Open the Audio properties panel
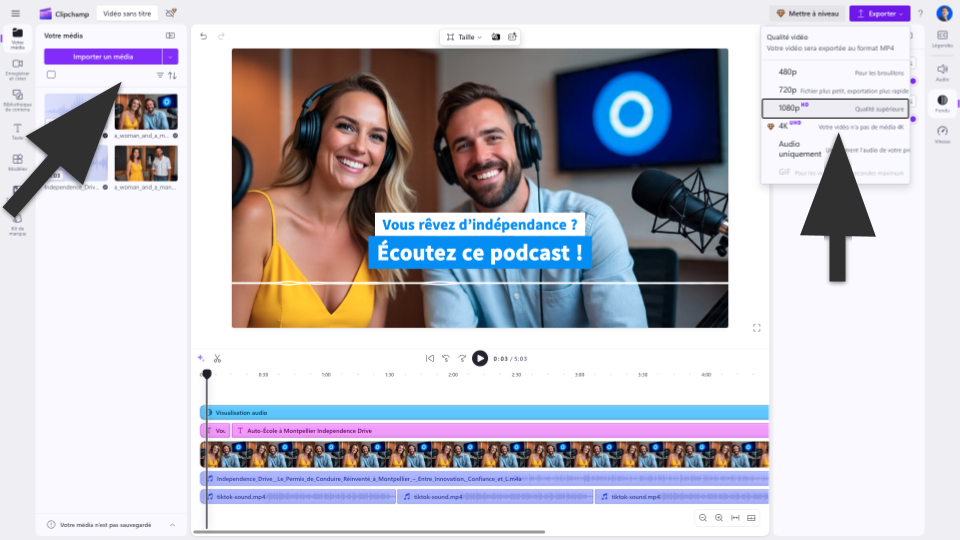Viewport: 960px width, 540px height. 942,72
